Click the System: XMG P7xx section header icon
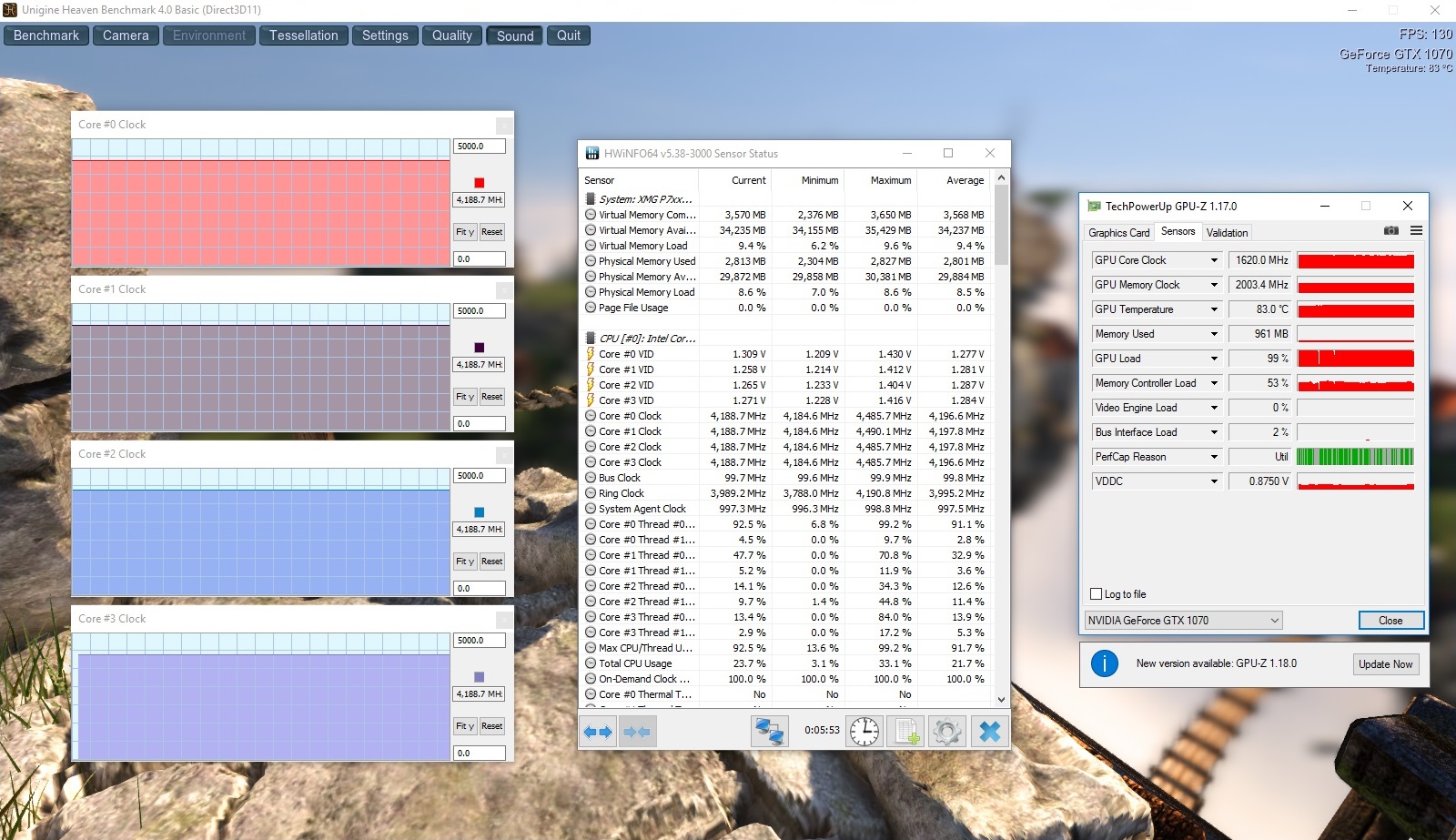 click(591, 199)
